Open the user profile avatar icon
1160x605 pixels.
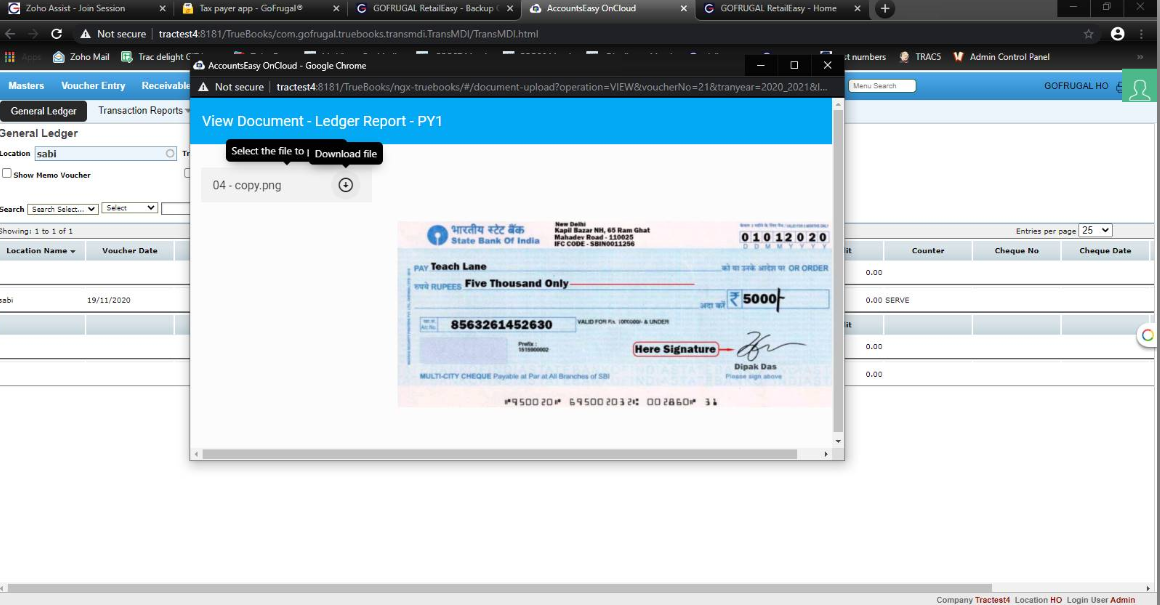click(x=1139, y=87)
